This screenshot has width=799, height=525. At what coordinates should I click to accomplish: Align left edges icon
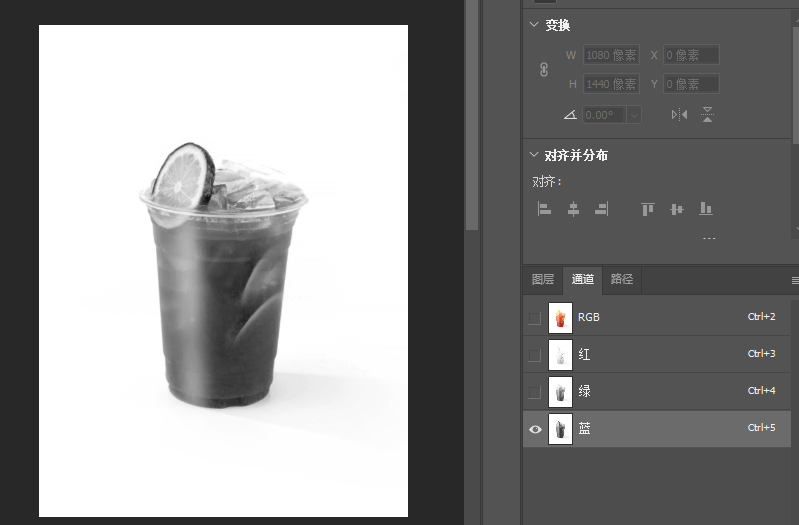tap(544, 208)
